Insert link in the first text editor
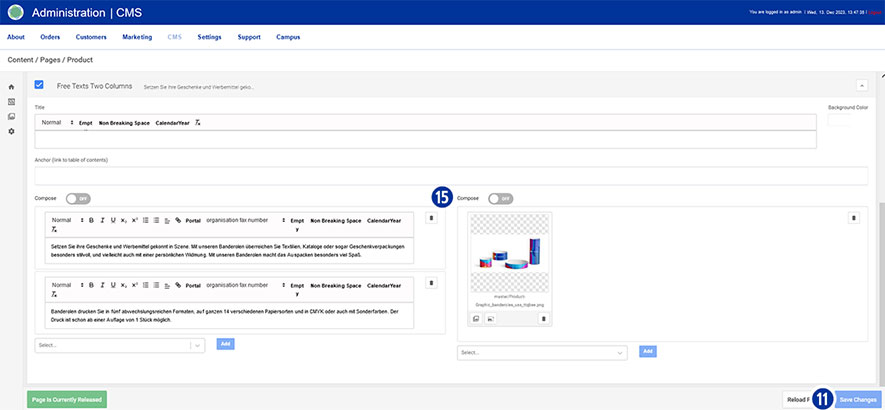The image size is (885, 410). [178, 220]
